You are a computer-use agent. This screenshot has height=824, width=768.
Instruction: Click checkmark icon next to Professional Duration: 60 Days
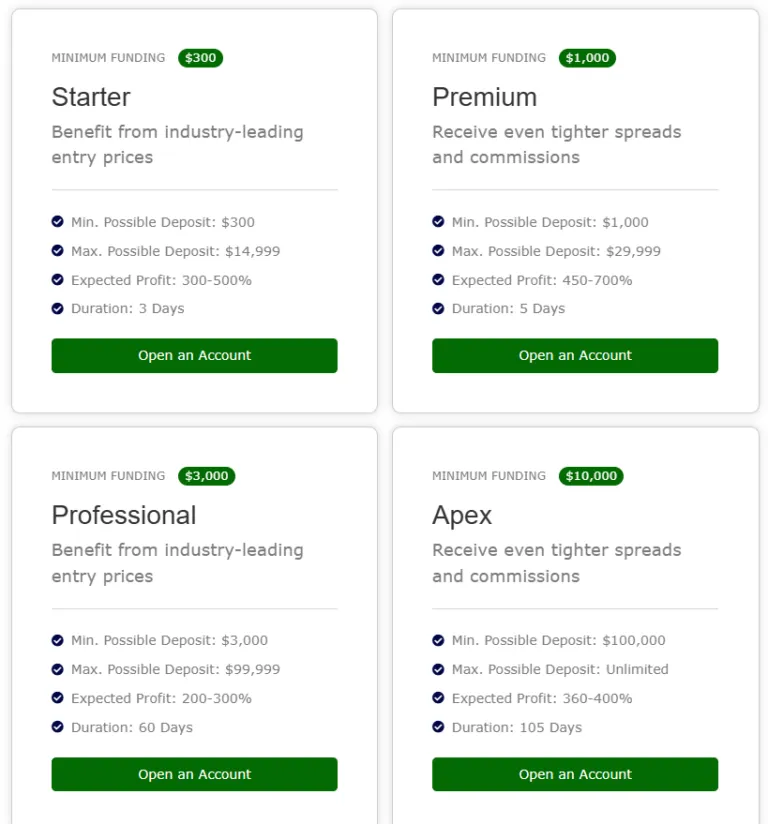(58, 727)
